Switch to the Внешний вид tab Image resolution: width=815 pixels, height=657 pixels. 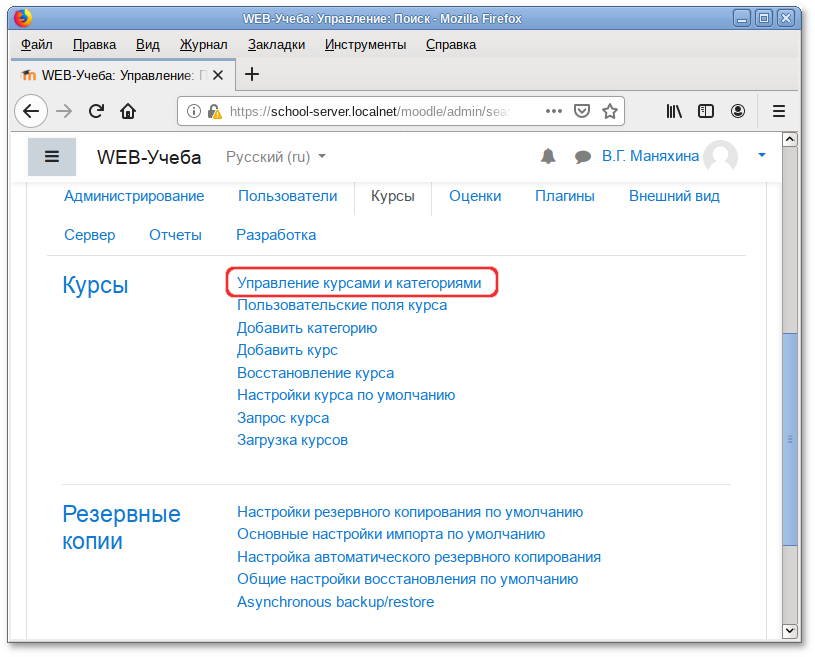point(674,196)
